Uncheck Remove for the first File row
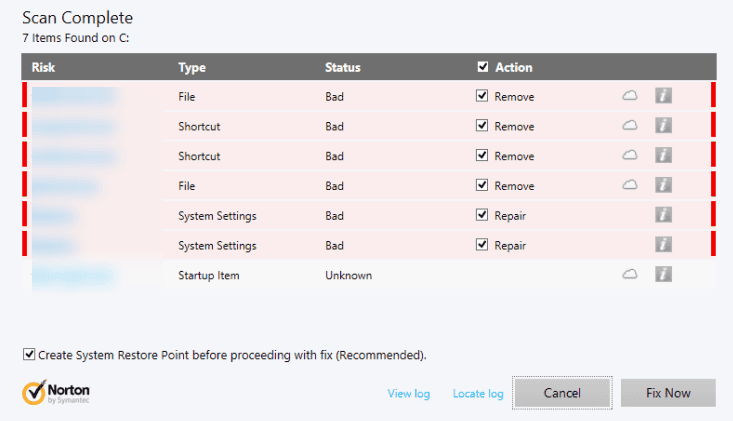Viewport: 733px width, 421px height. (x=482, y=97)
